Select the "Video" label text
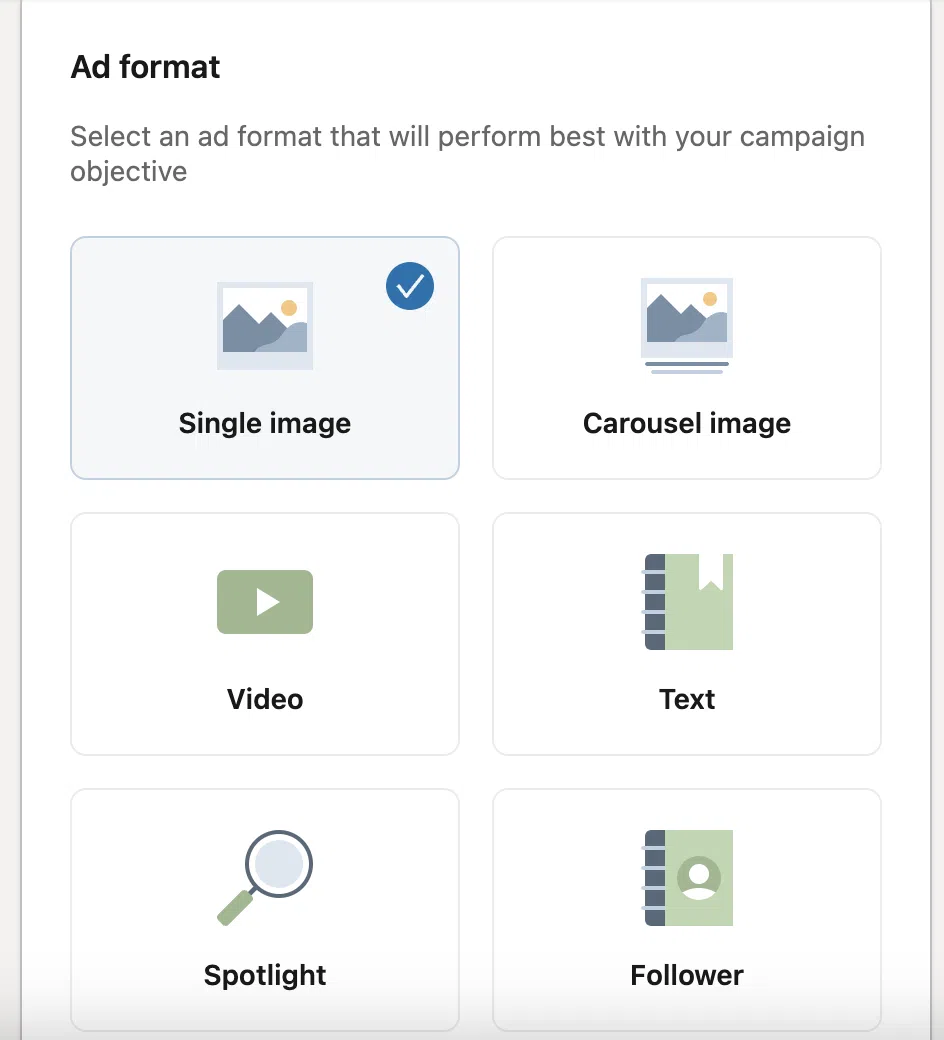The height and width of the screenshot is (1040, 944). 265,699
